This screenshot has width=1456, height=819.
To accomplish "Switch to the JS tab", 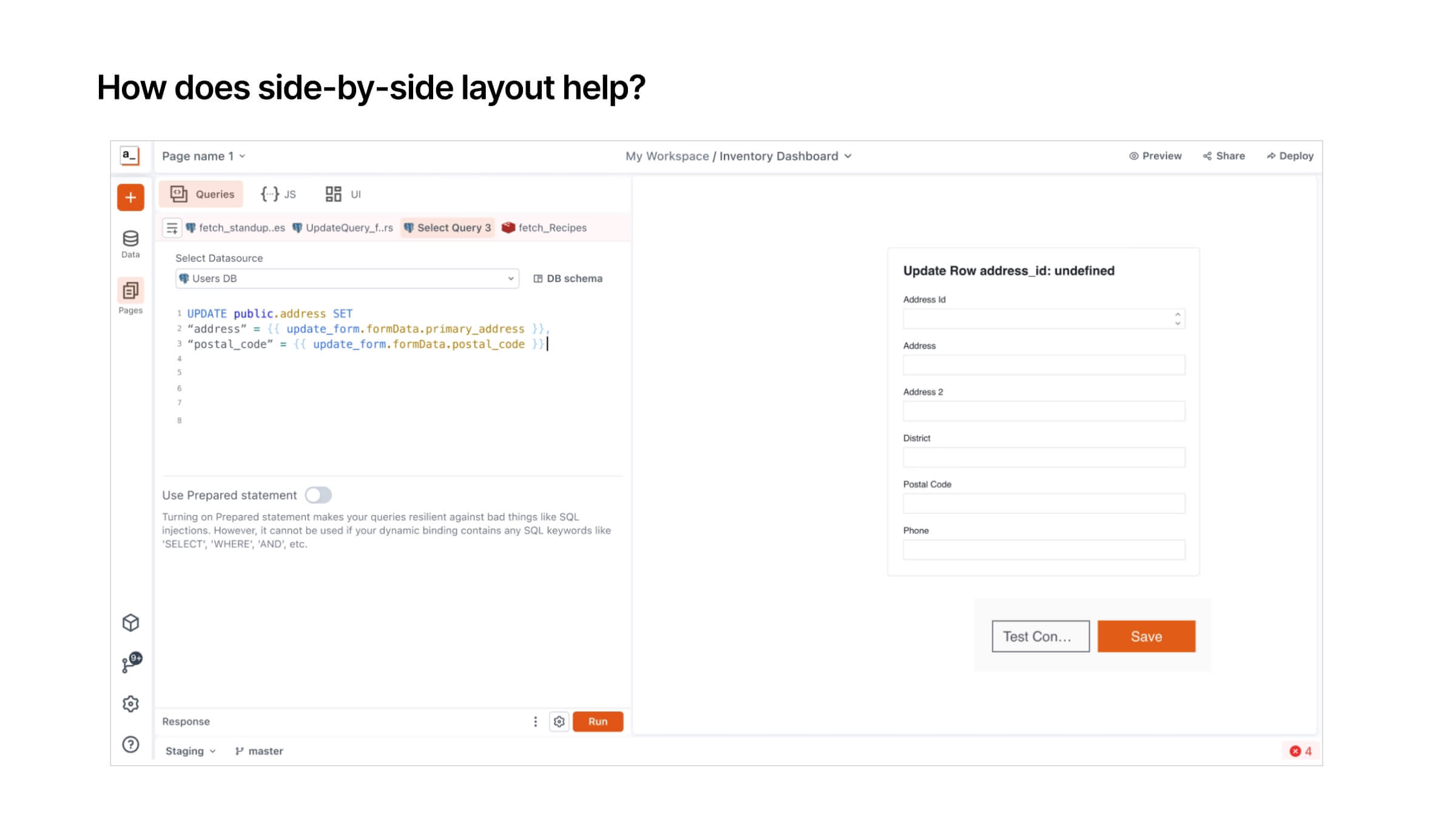I will 278,194.
